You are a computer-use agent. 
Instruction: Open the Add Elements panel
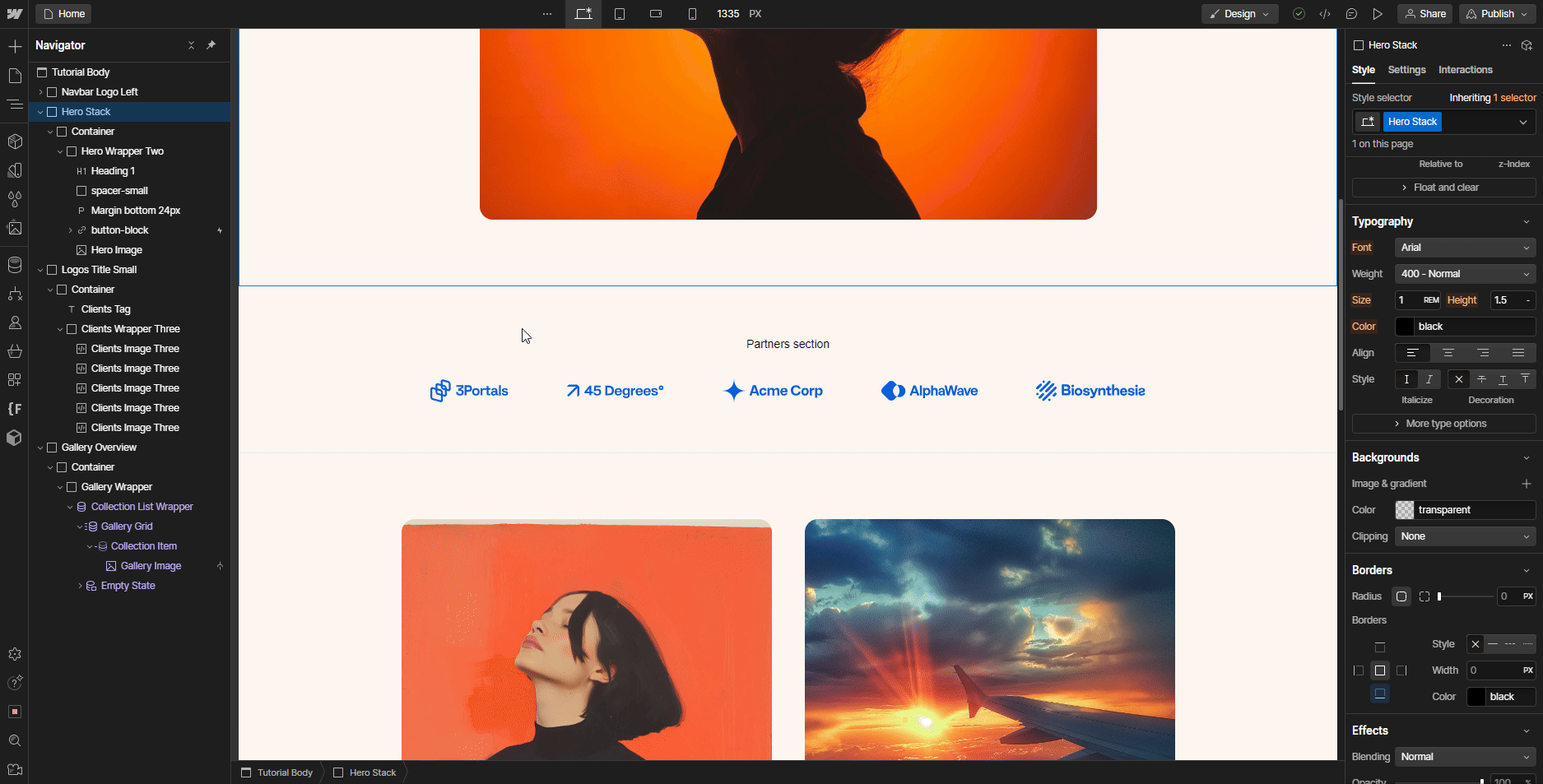point(15,46)
